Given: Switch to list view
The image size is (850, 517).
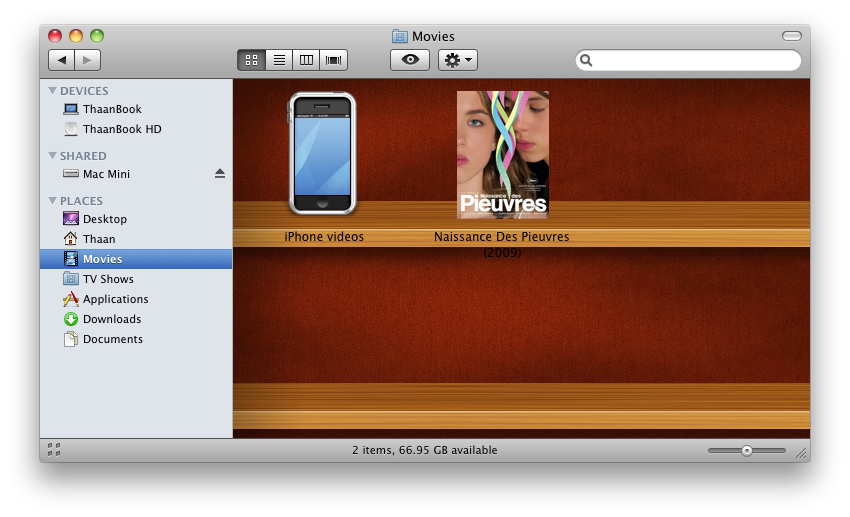Looking at the screenshot, I should click(x=279, y=60).
